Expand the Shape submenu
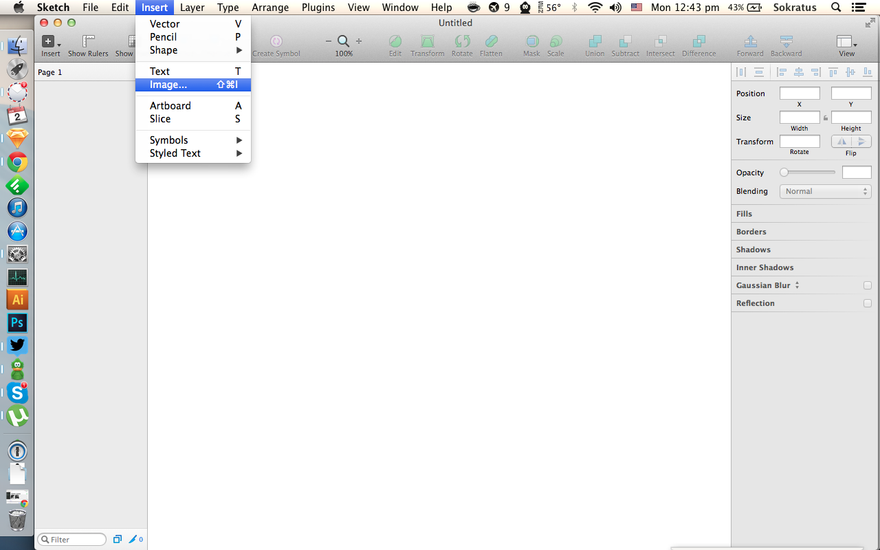The width and height of the screenshot is (880, 550). (x=193, y=50)
